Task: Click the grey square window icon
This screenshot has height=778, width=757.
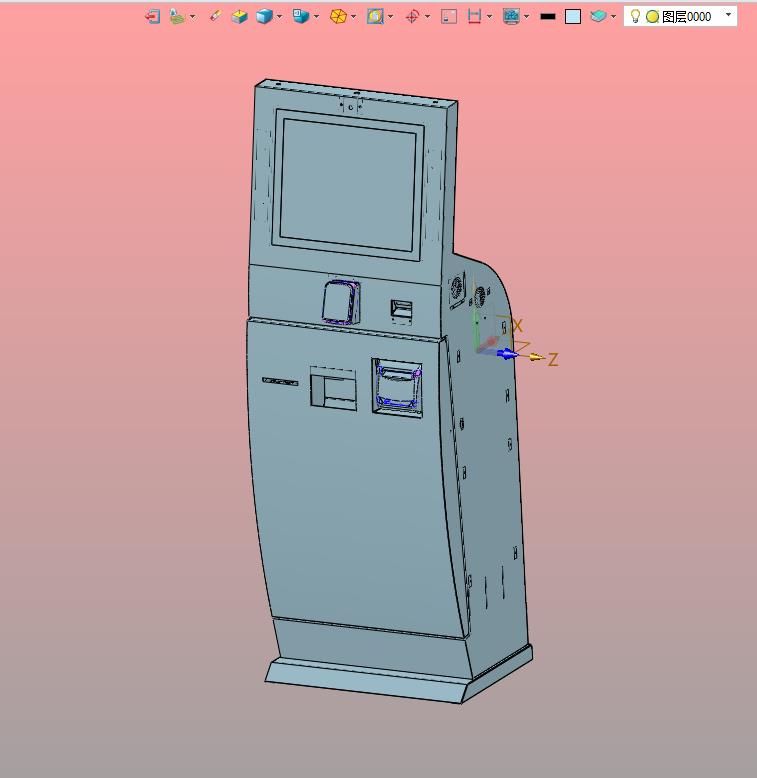Action: tap(449, 17)
